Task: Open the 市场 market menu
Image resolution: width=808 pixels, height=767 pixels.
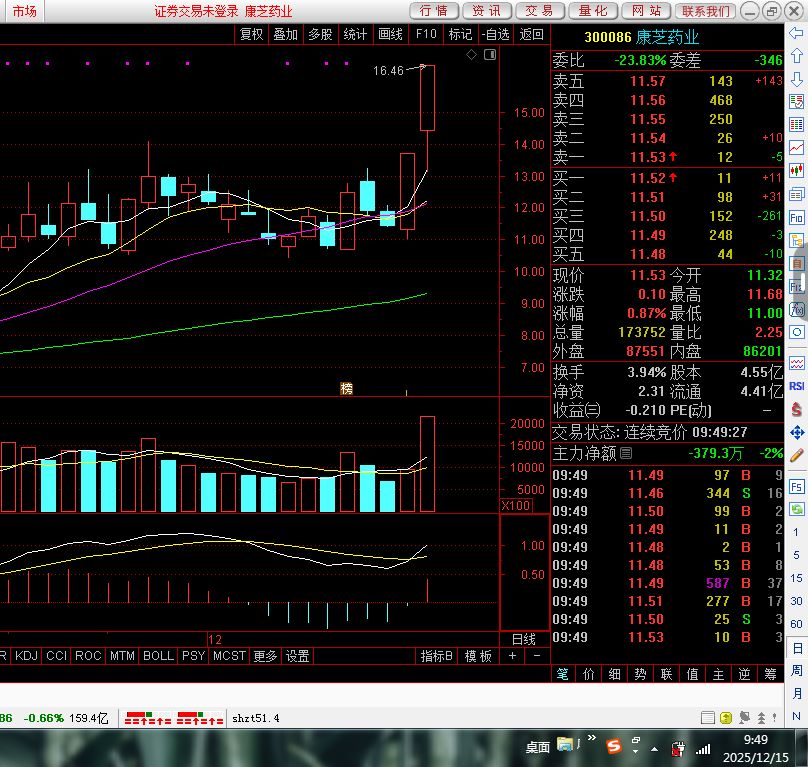Action: 24,11
